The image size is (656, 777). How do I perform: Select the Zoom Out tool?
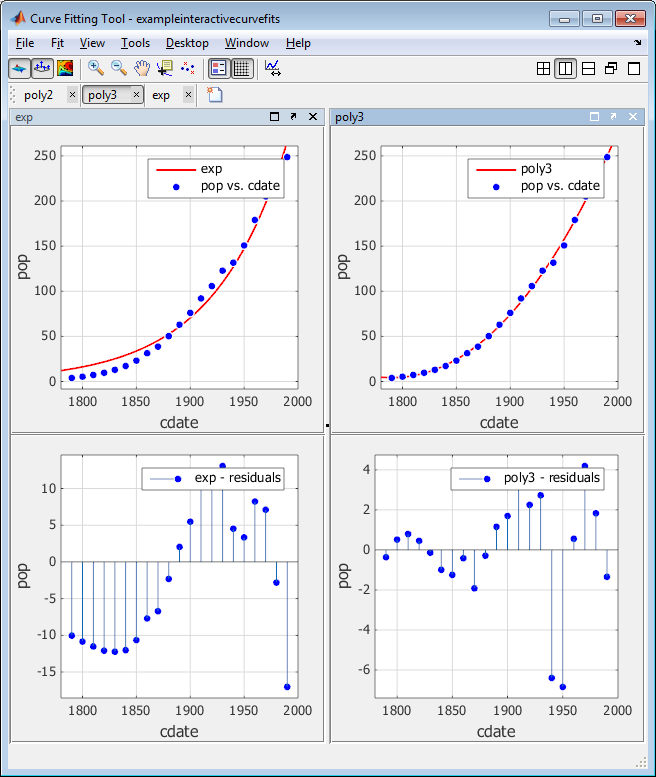point(118,68)
